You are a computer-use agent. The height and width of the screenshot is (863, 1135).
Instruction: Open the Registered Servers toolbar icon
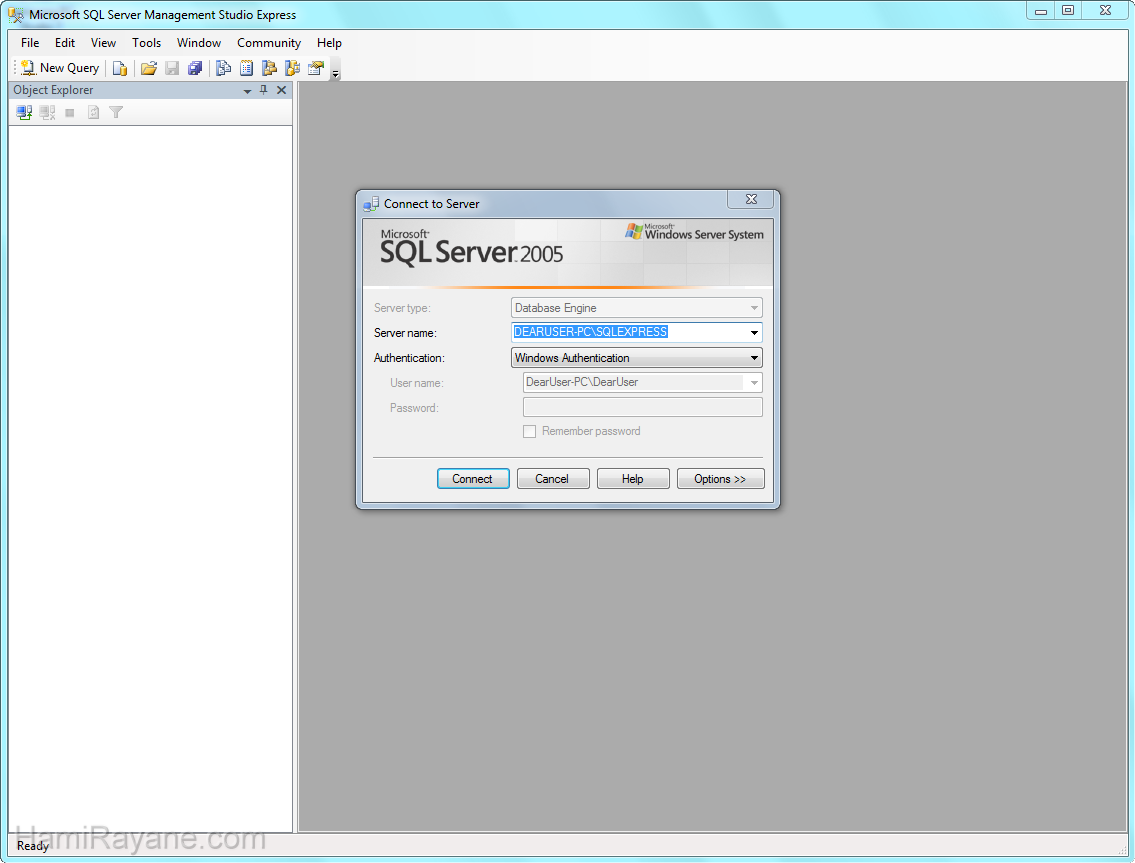coord(224,68)
